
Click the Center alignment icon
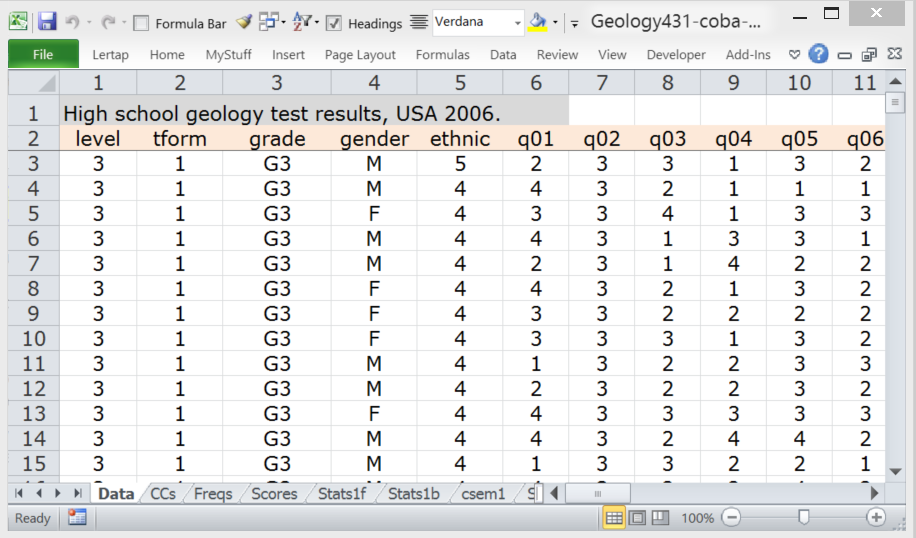[x=419, y=22]
